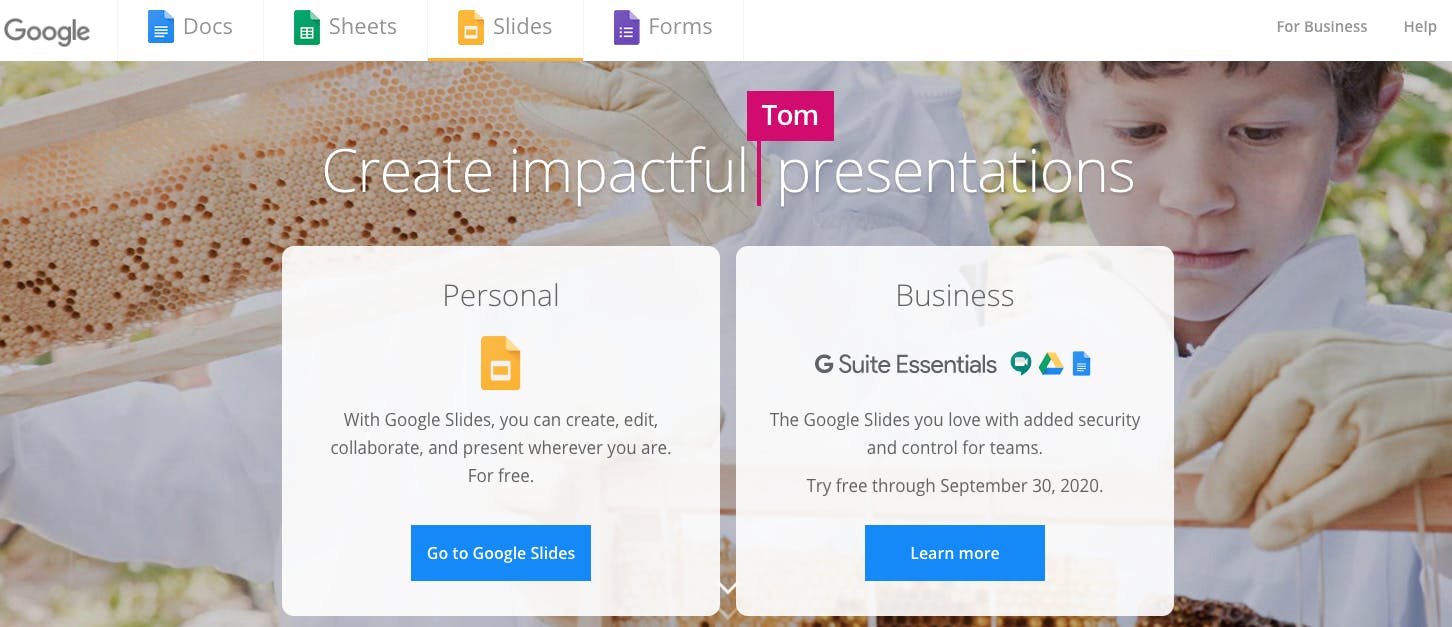Open the Docs tab
1452x627 pixels.
(x=191, y=29)
